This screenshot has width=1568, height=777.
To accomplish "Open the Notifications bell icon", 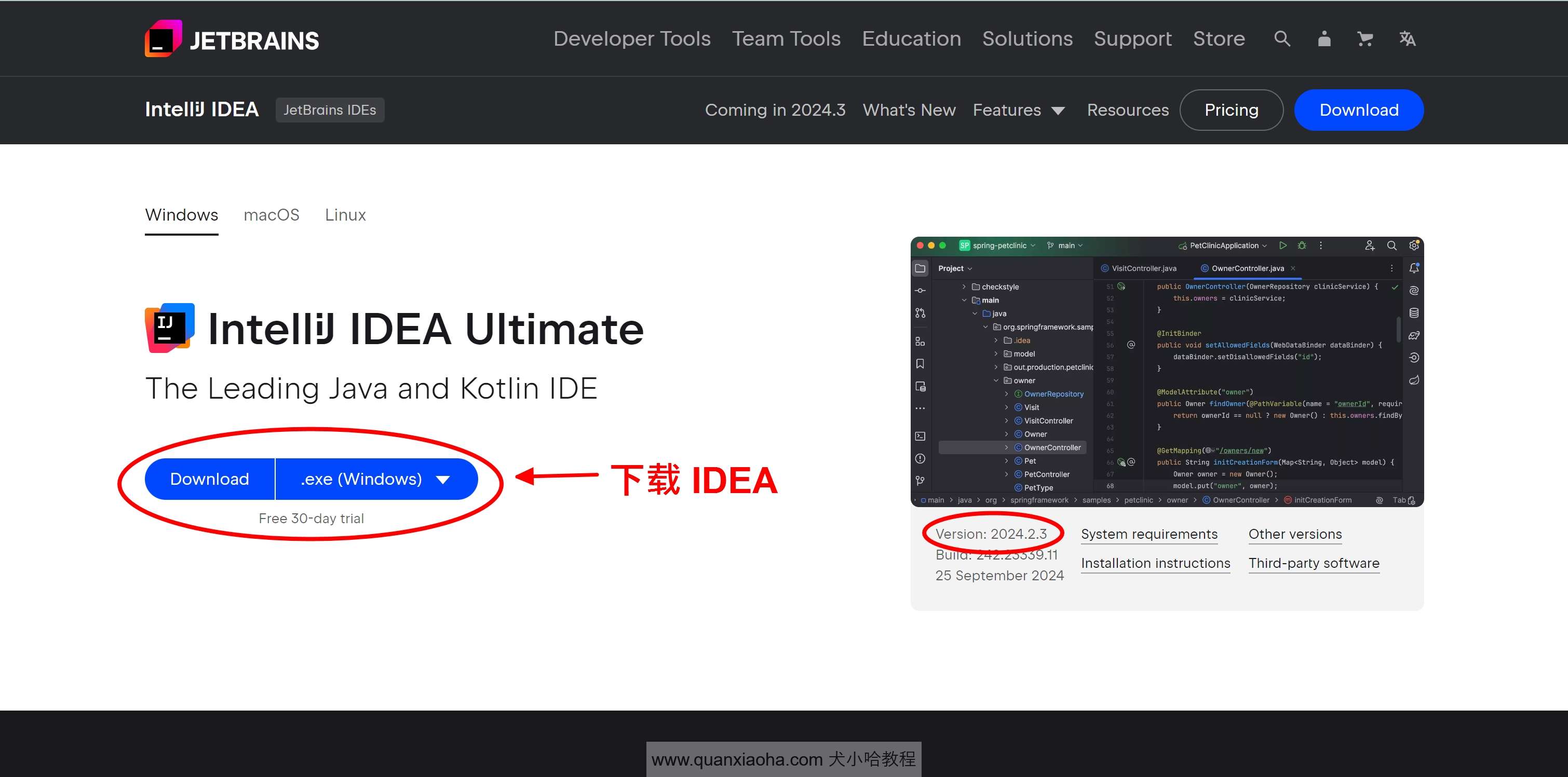I will click(1414, 269).
